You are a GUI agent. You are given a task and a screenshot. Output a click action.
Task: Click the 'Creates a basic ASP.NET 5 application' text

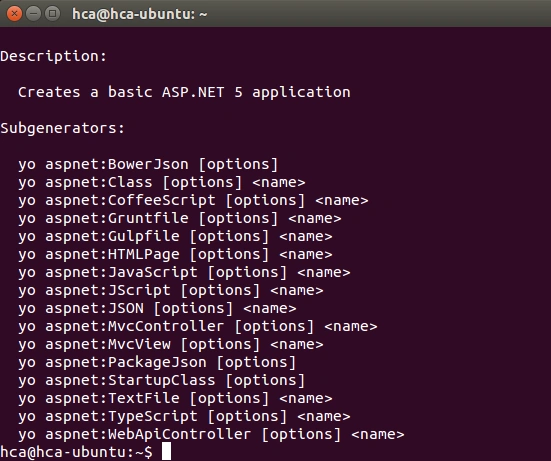coord(184,92)
